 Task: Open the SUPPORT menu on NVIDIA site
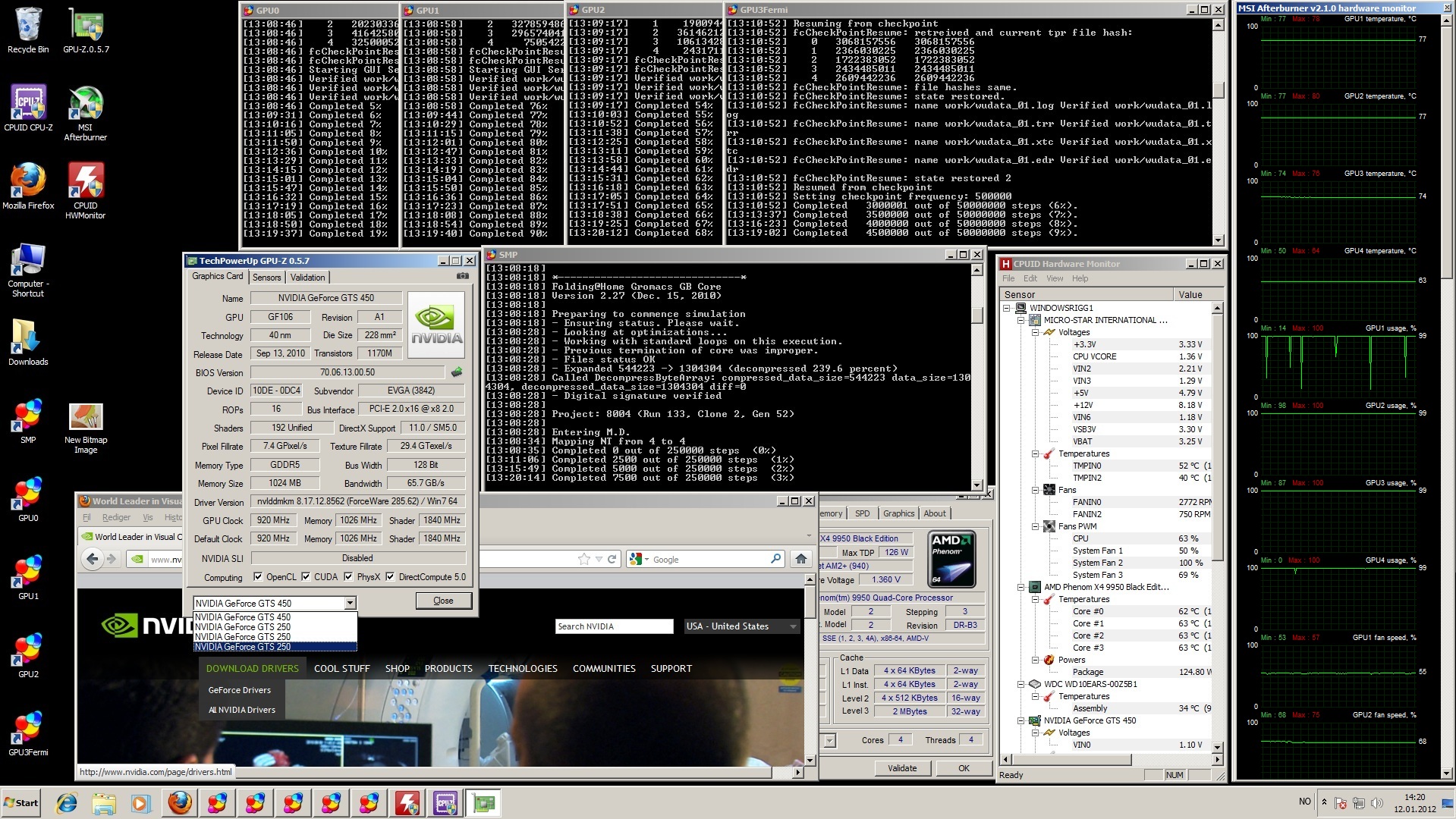tap(671, 668)
